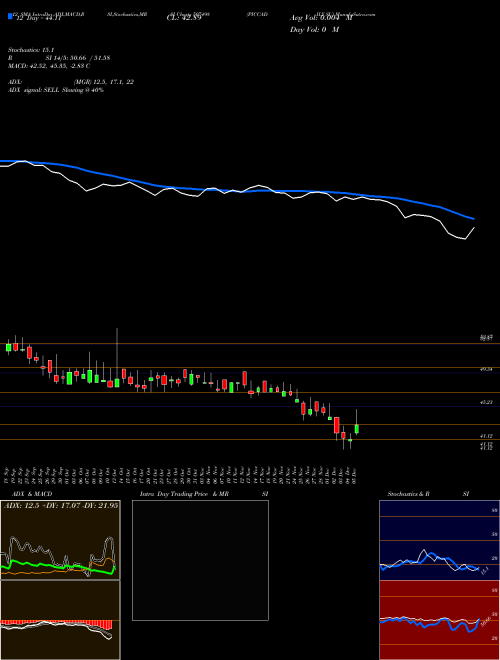Click the ADX +DY -DY values header
The height and width of the screenshot is (660, 500).
click(61, 506)
